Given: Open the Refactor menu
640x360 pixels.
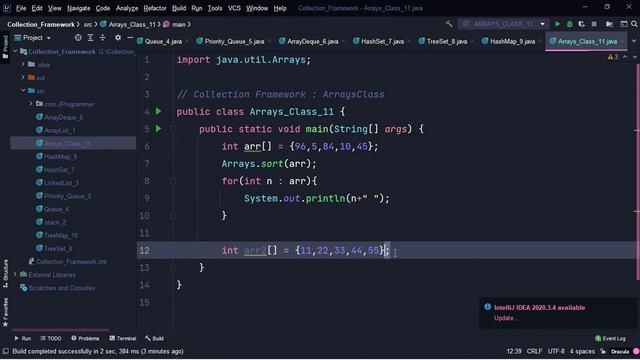Looking at the screenshot, I should pyautogui.click(x=155, y=8).
